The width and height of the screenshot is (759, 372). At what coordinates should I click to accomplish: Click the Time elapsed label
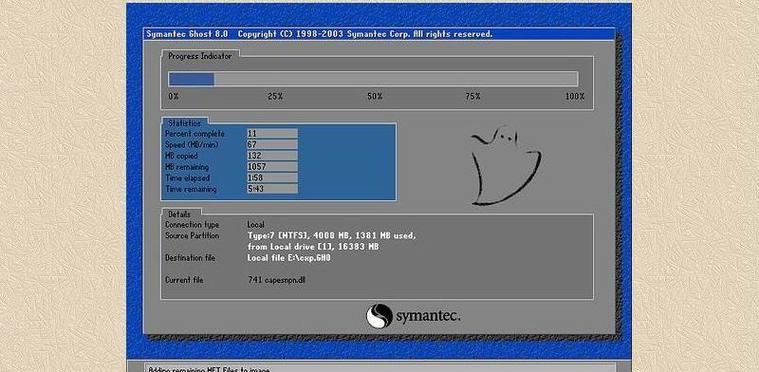pos(186,178)
